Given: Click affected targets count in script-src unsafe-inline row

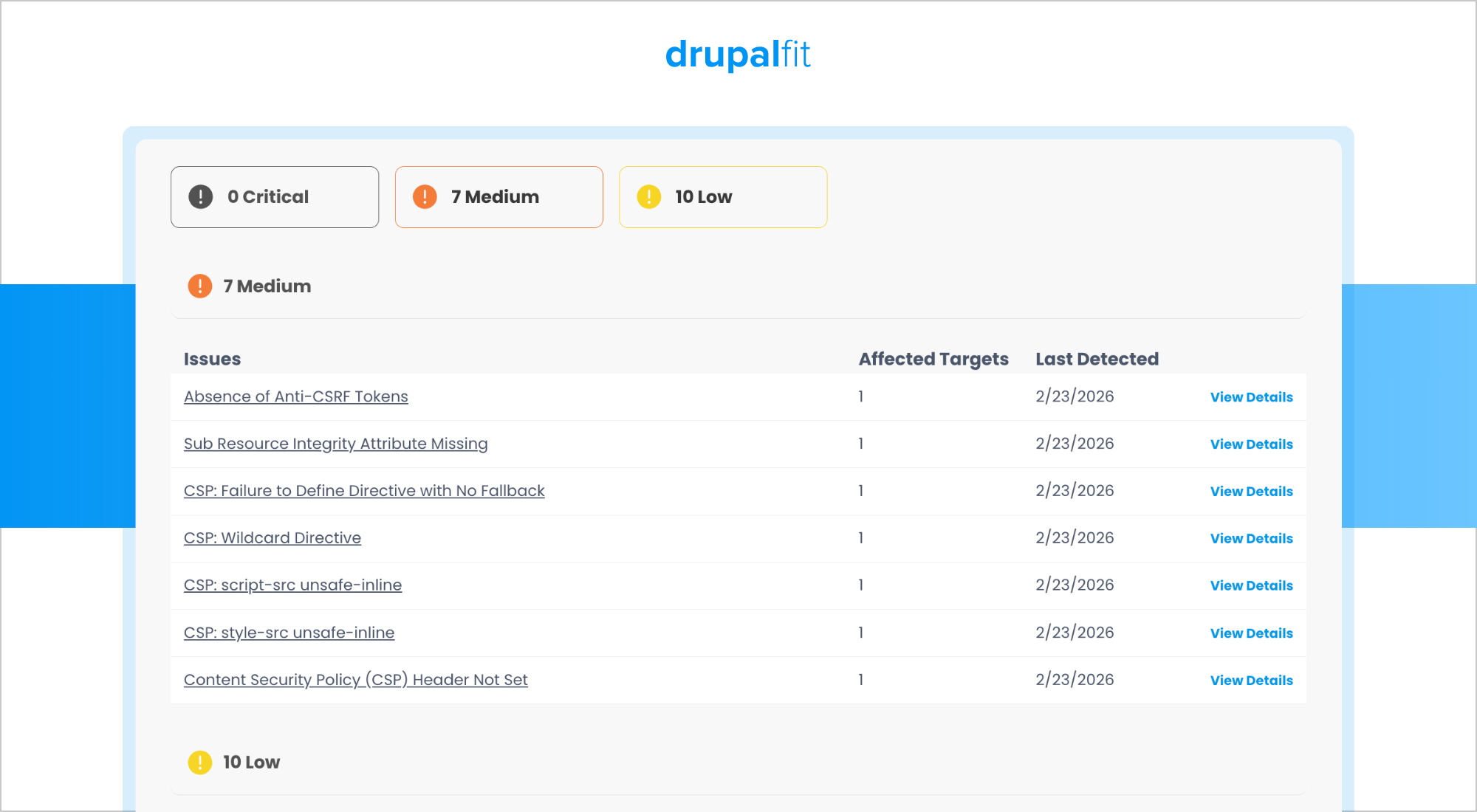Looking at the screenshot, I should click(861, 586).
